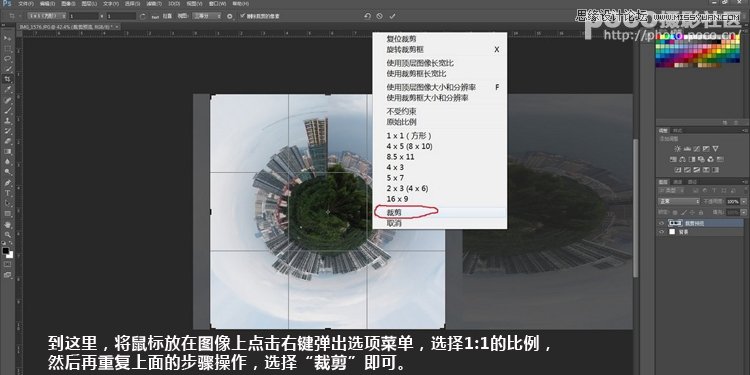This screenshot has width=750, height=375.
Task: Select the Path Selection tool
Action: (x=8, y=203)
